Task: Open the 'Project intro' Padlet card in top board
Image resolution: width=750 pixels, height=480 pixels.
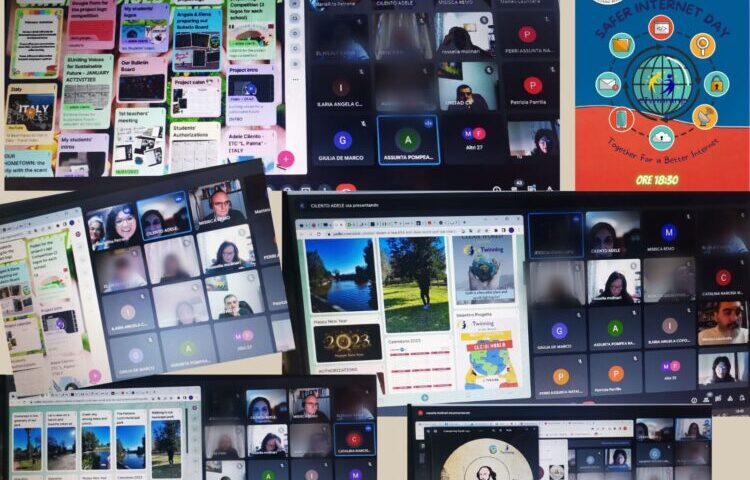Action: tap(251, 94)
